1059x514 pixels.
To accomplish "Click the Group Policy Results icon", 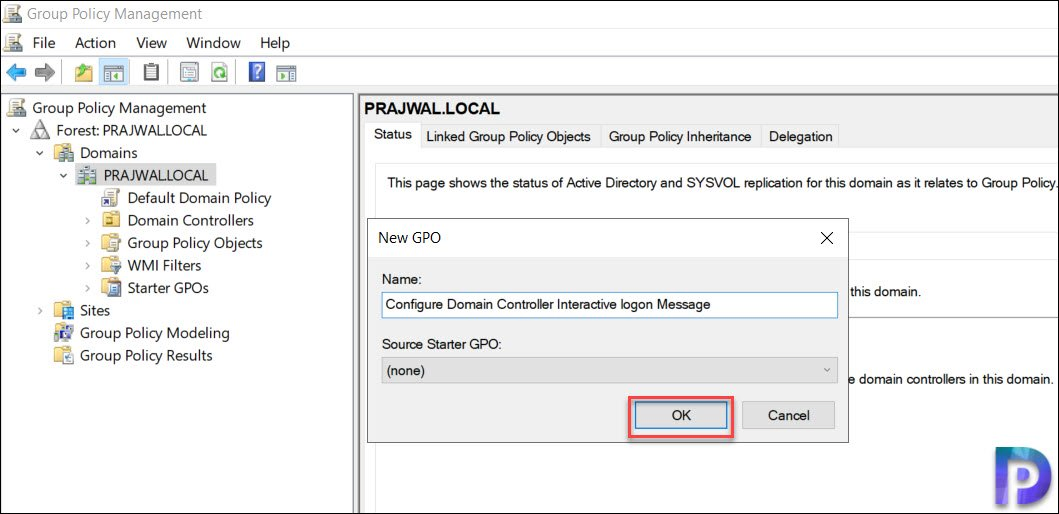I will pyautogui.click(x=64, y=355).
